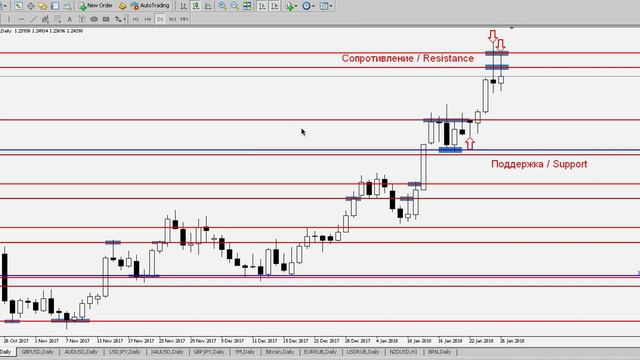Expand the Indicators dropdown arrow
The width and height of the screenshot is (640, 360).
pyautogui.click(x=296, y=7)
